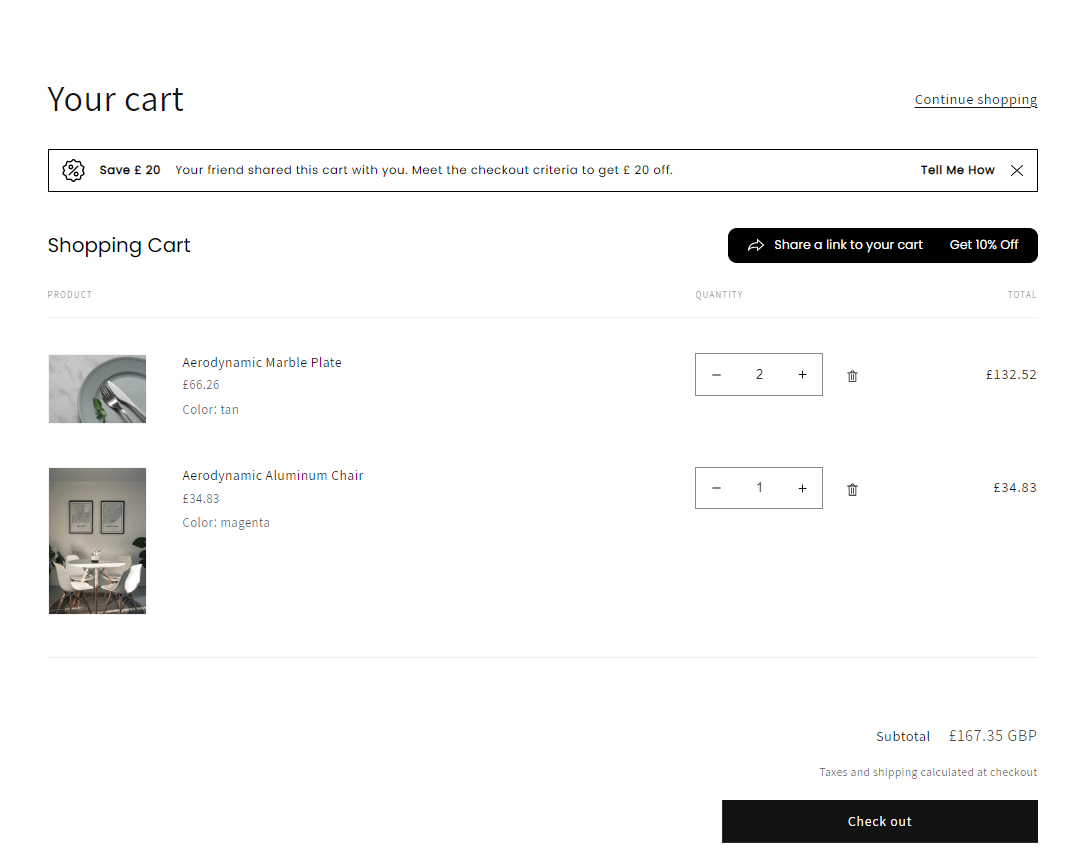Click the plus icon for the Marble Plate quantity
Viewport: 1089px width, 856px height.
[802, 374]
